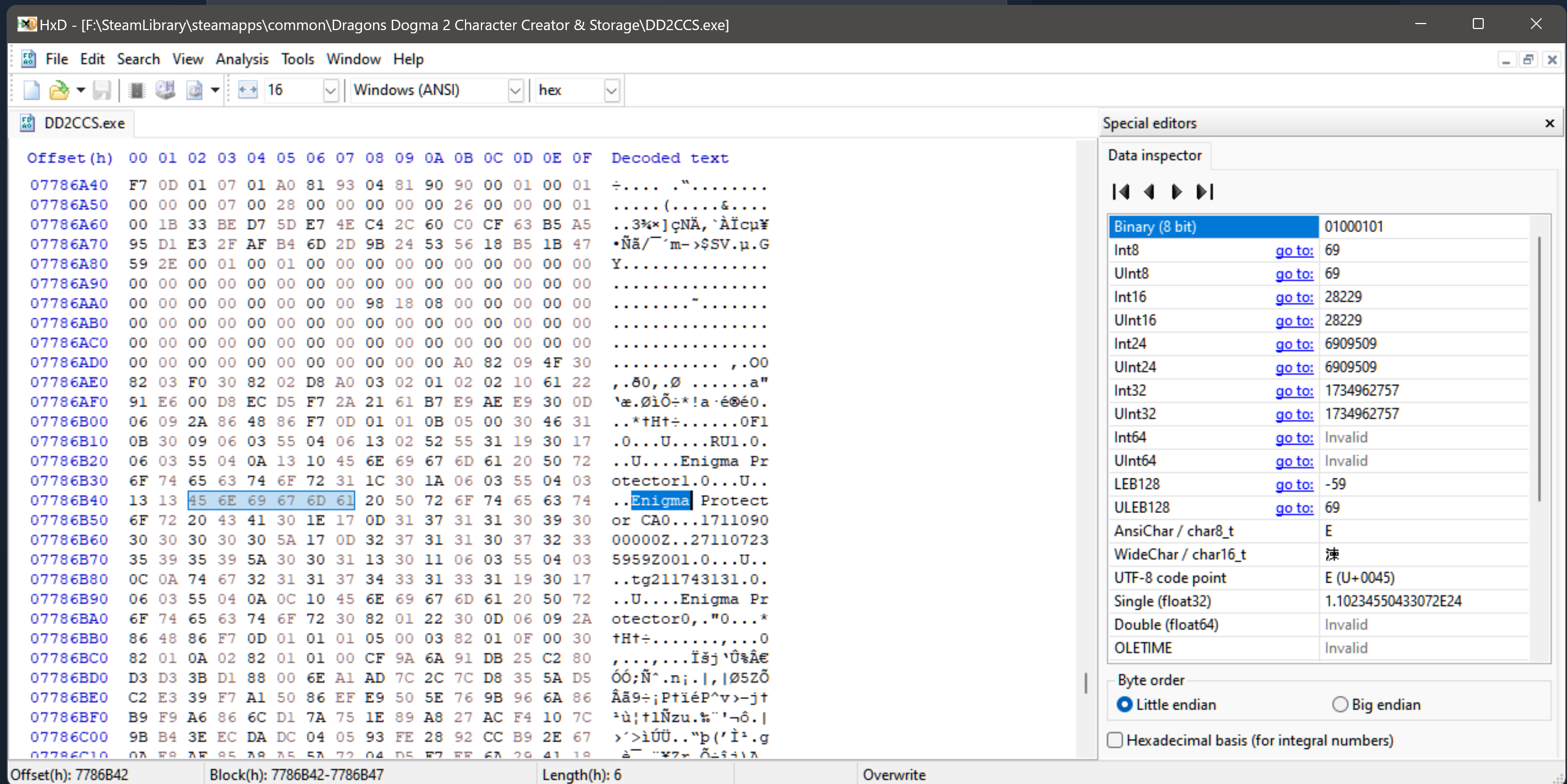The image size is (1567, 784).
Task: Click the Int8 'go to:' link
Action: tap(1294, 251)
